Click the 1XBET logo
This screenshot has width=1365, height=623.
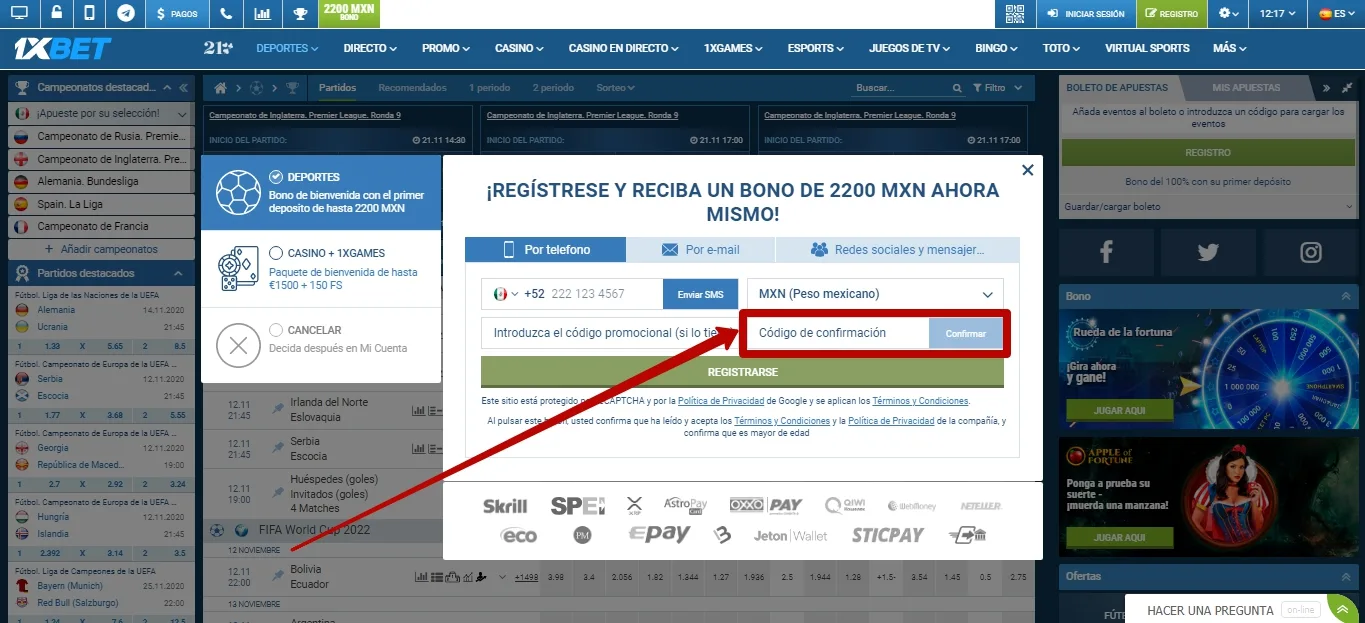tap(62, 48)
